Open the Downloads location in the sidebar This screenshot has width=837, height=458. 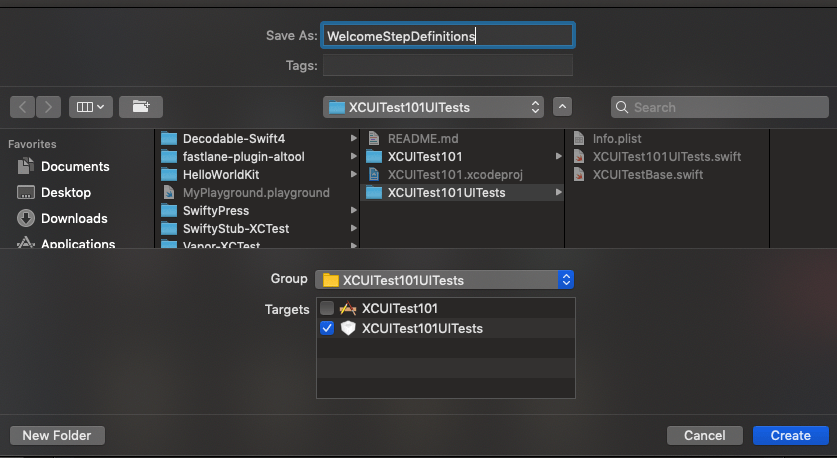[73, 218]
